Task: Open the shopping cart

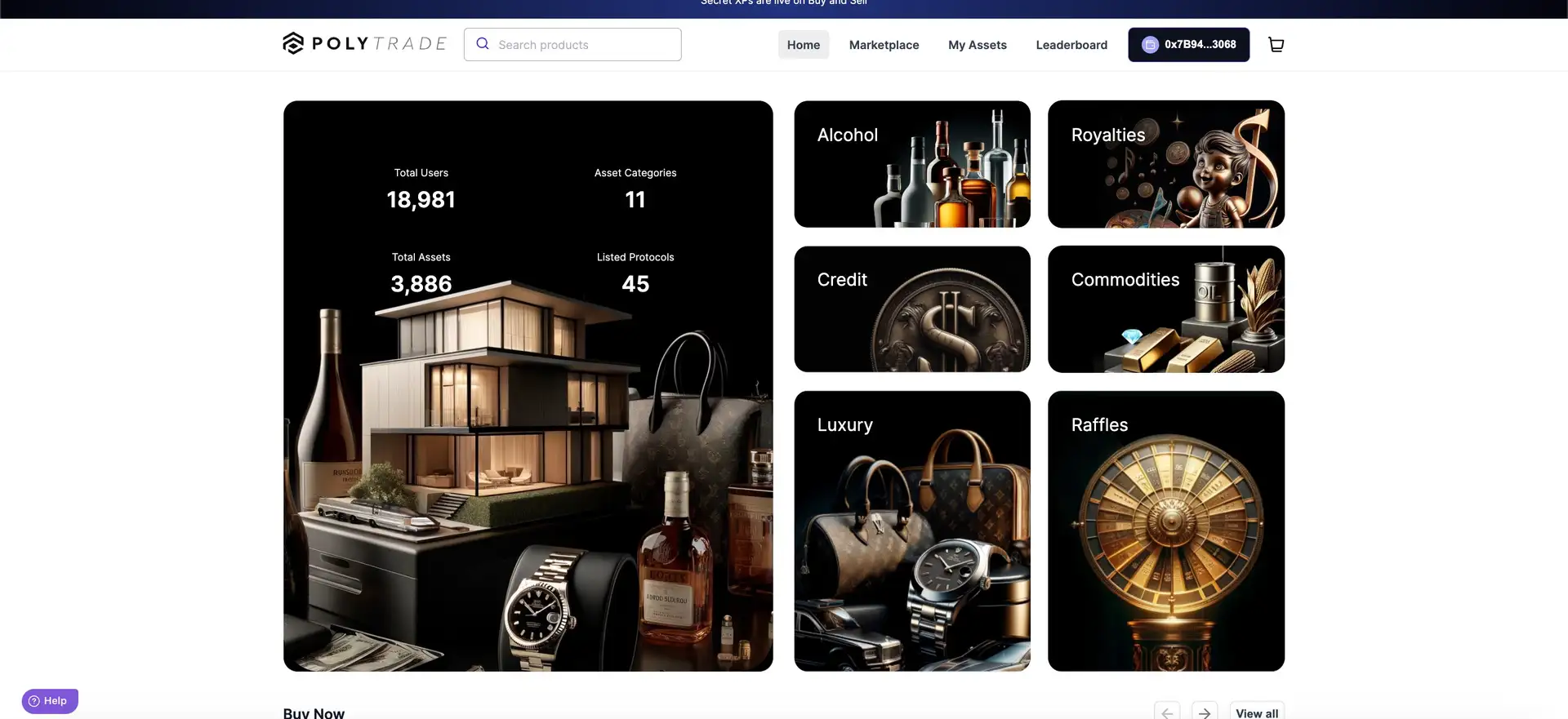Action: pos(1276,45)
